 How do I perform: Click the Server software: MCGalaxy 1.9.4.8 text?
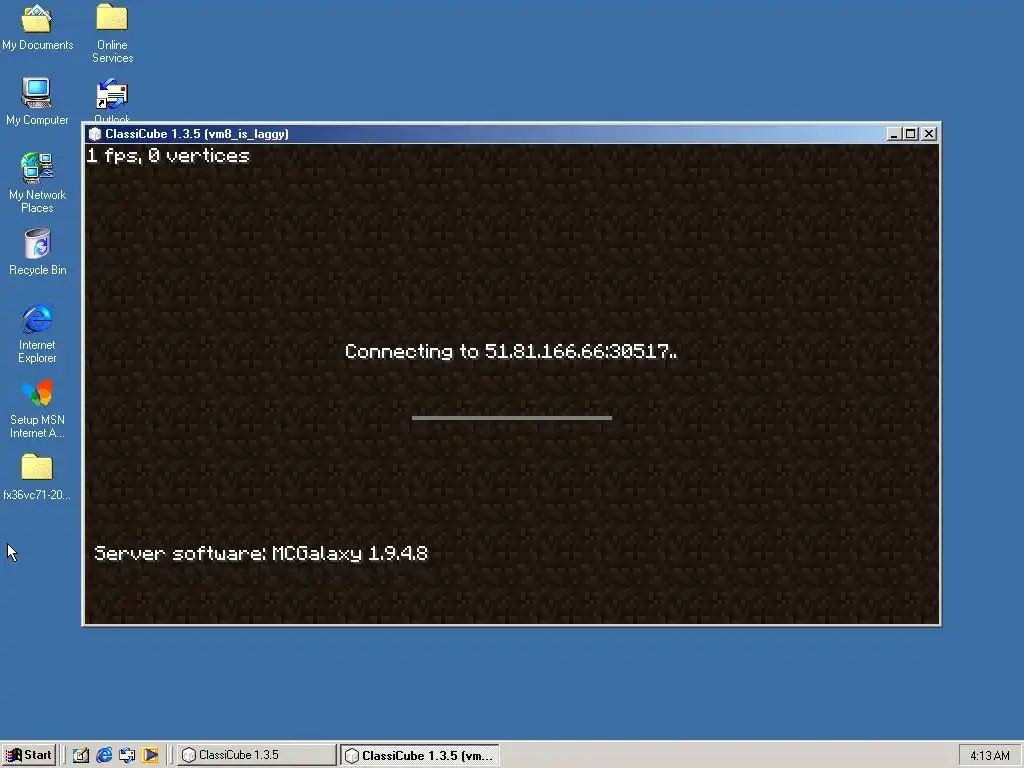click(261, 554)
